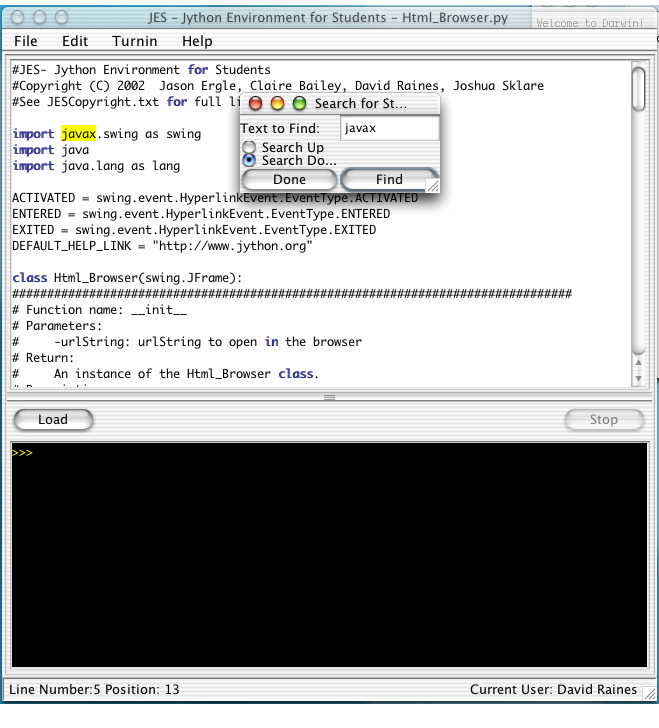
Task: Open the Edit menu
Action: 75,41
